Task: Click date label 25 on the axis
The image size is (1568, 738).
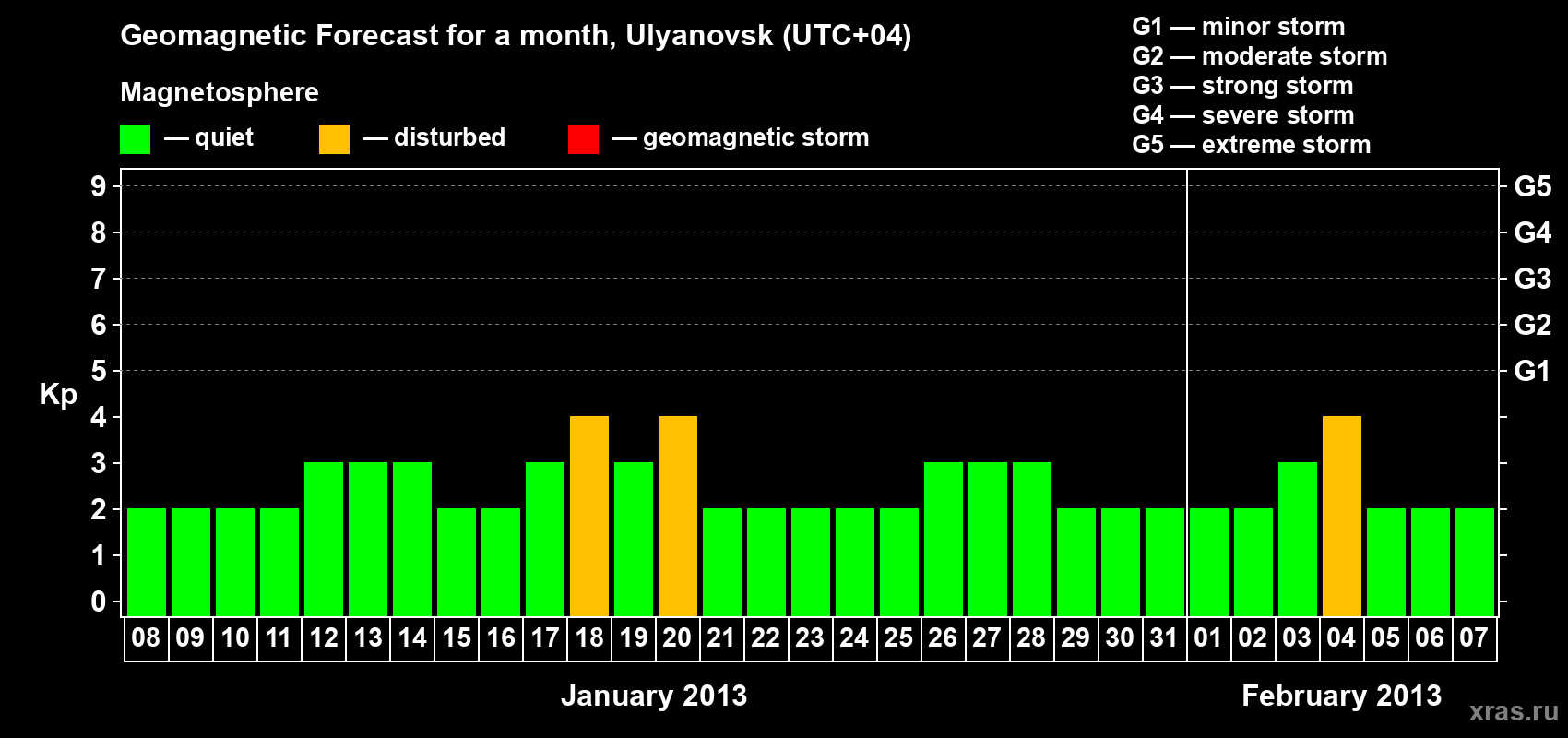Action: point(898,638)
